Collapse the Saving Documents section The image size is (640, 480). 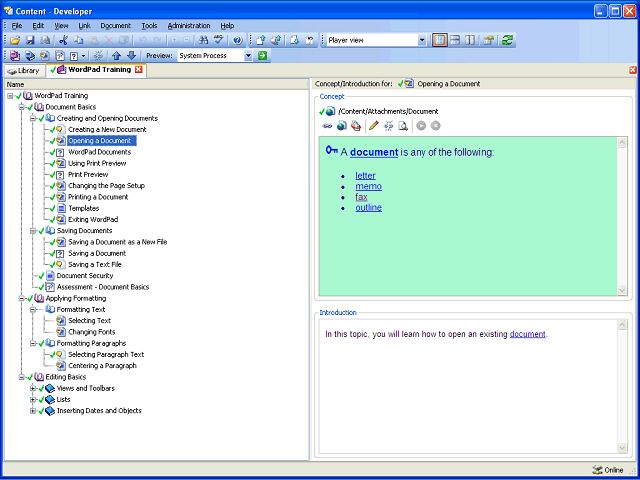[33, 231]
